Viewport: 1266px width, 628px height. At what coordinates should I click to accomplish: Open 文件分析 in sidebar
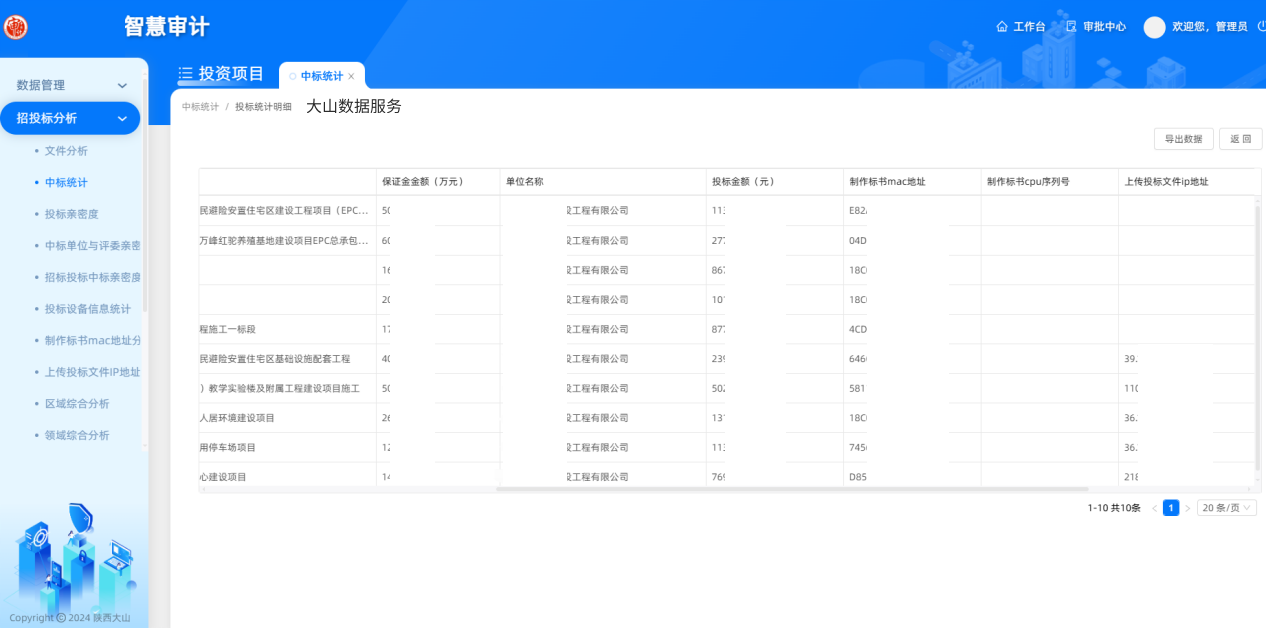click(66, 151)
